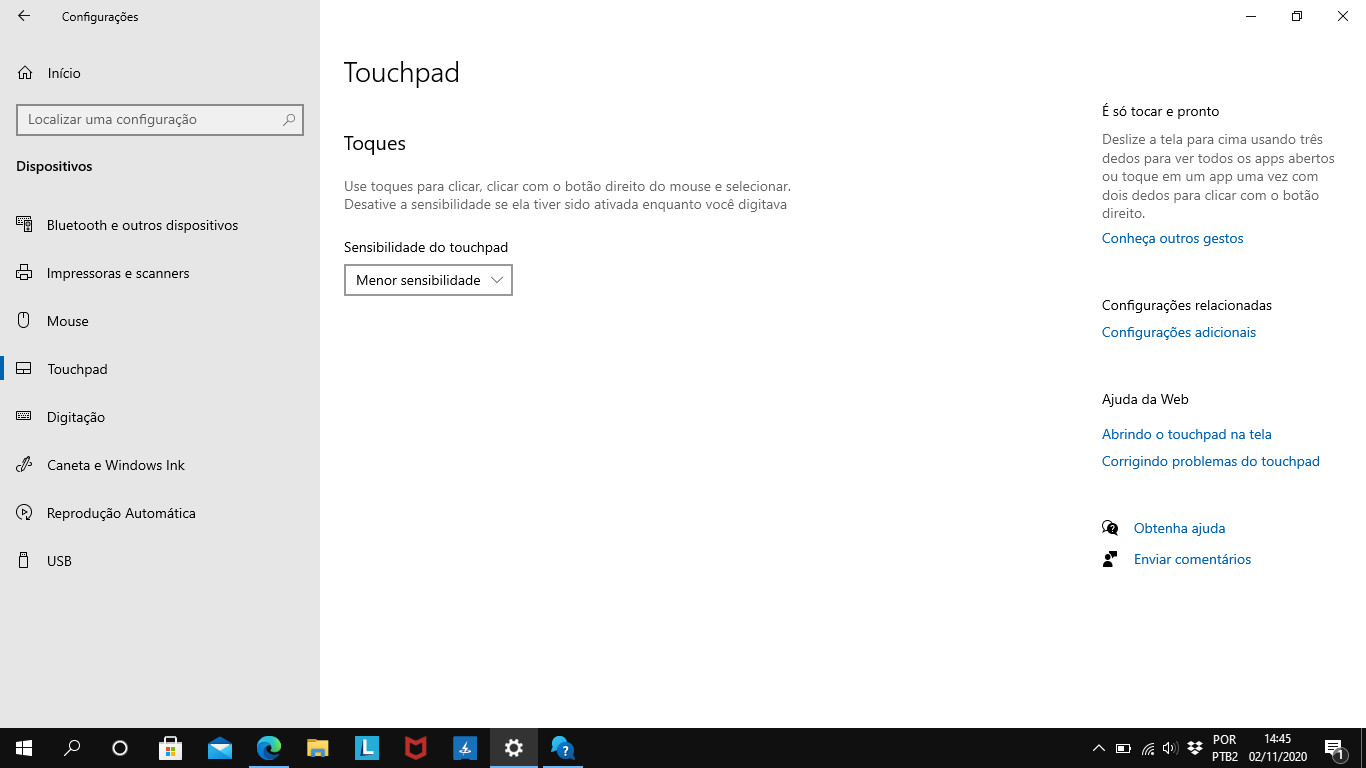Open the Dropbox icon in system tray
The height and width of the screenshot is (768, 1366).
point(1194,747)
